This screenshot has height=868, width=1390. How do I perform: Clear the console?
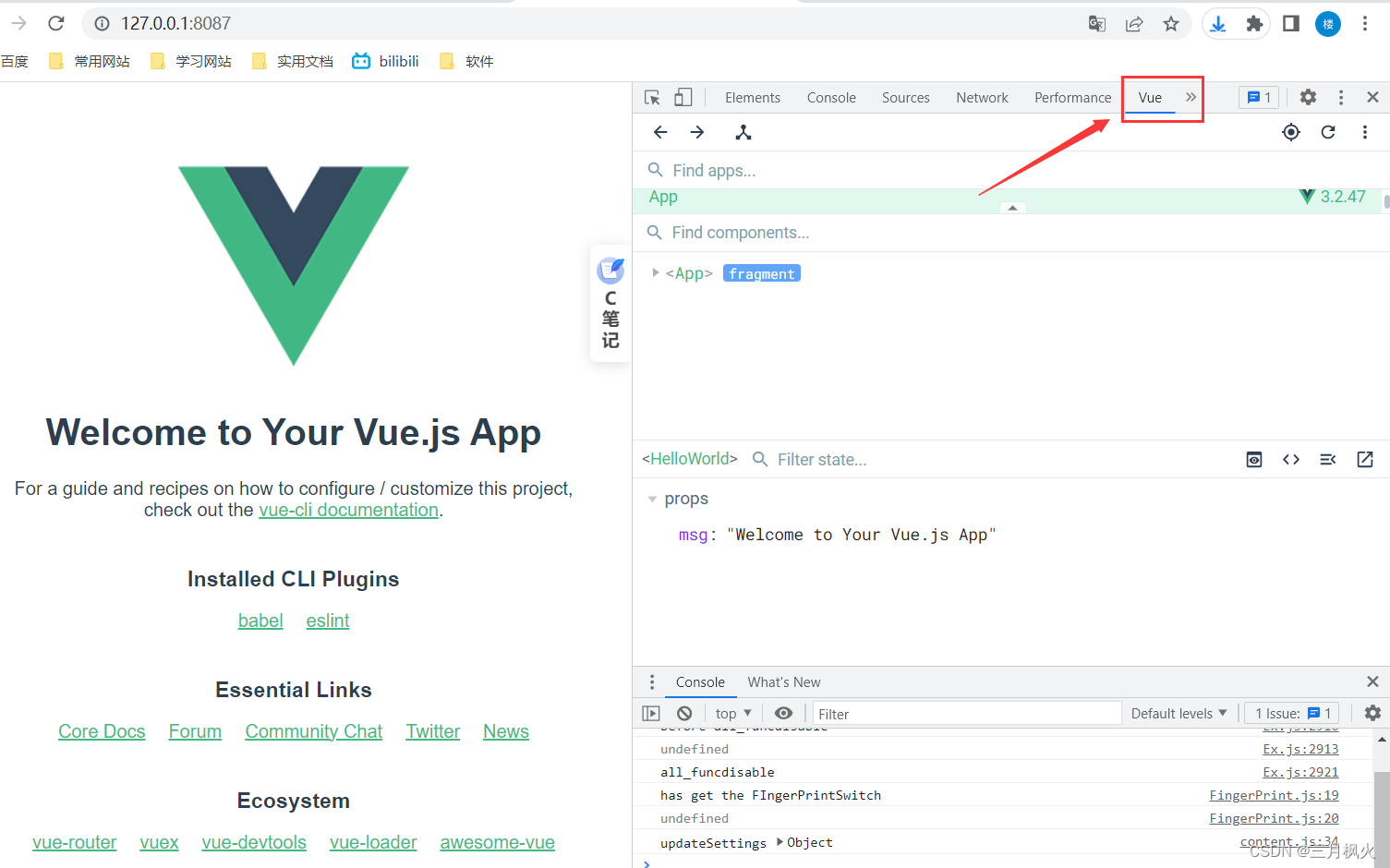[684, 713]
